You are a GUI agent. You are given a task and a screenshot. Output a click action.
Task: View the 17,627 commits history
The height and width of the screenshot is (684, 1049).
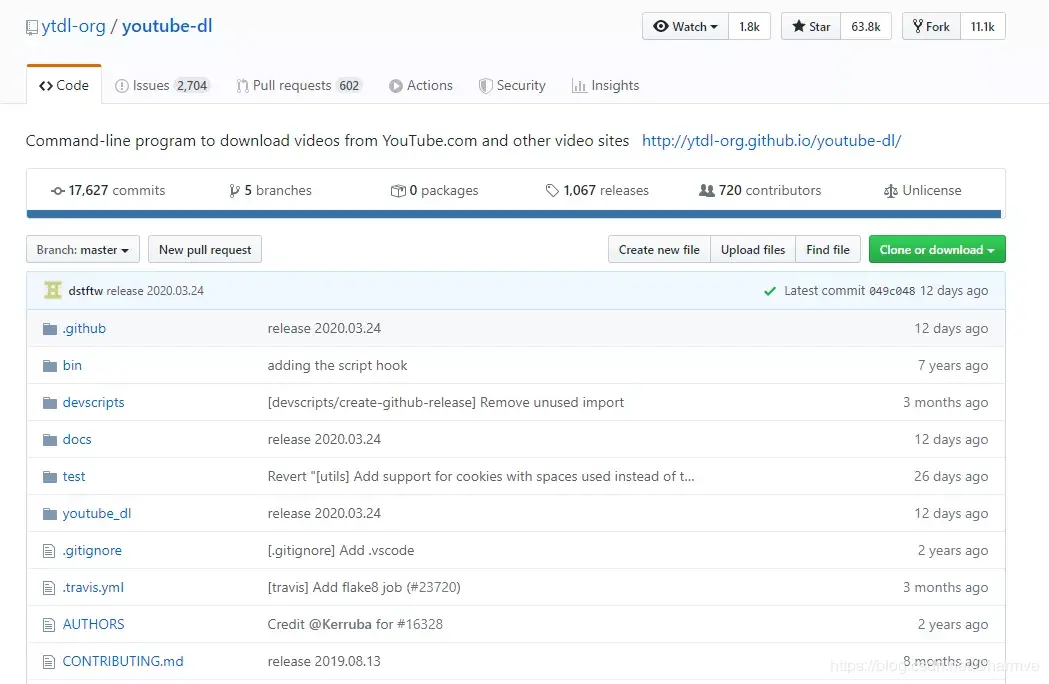tap(108, 190)
